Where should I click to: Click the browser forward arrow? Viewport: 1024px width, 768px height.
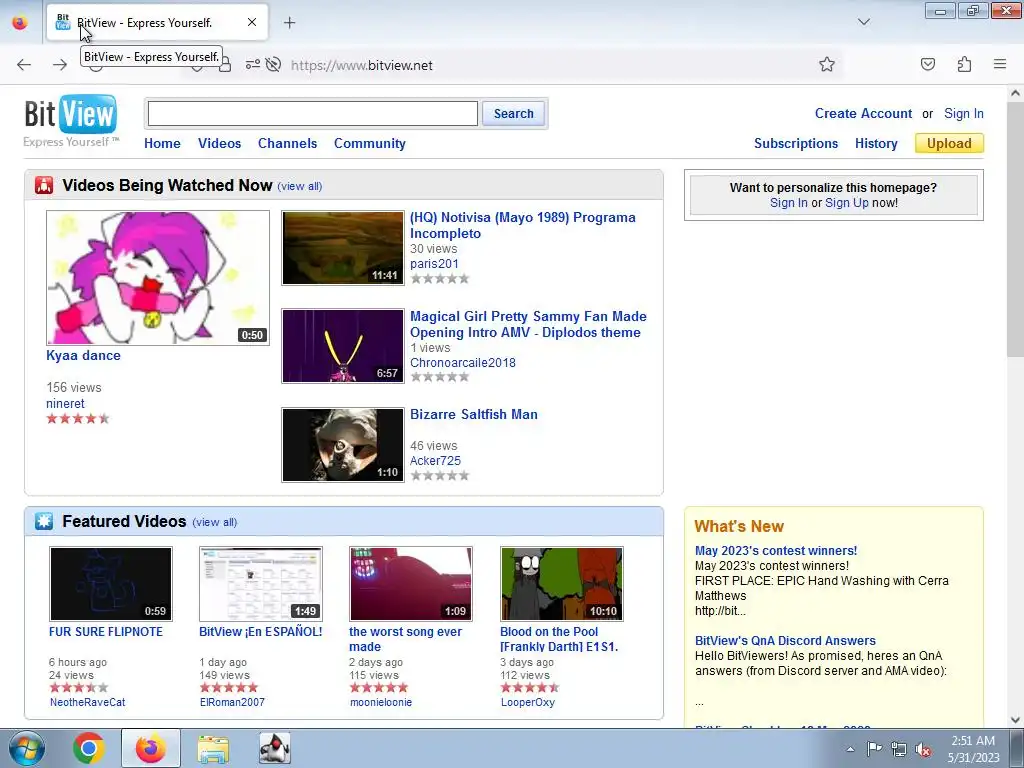[59, 65]
